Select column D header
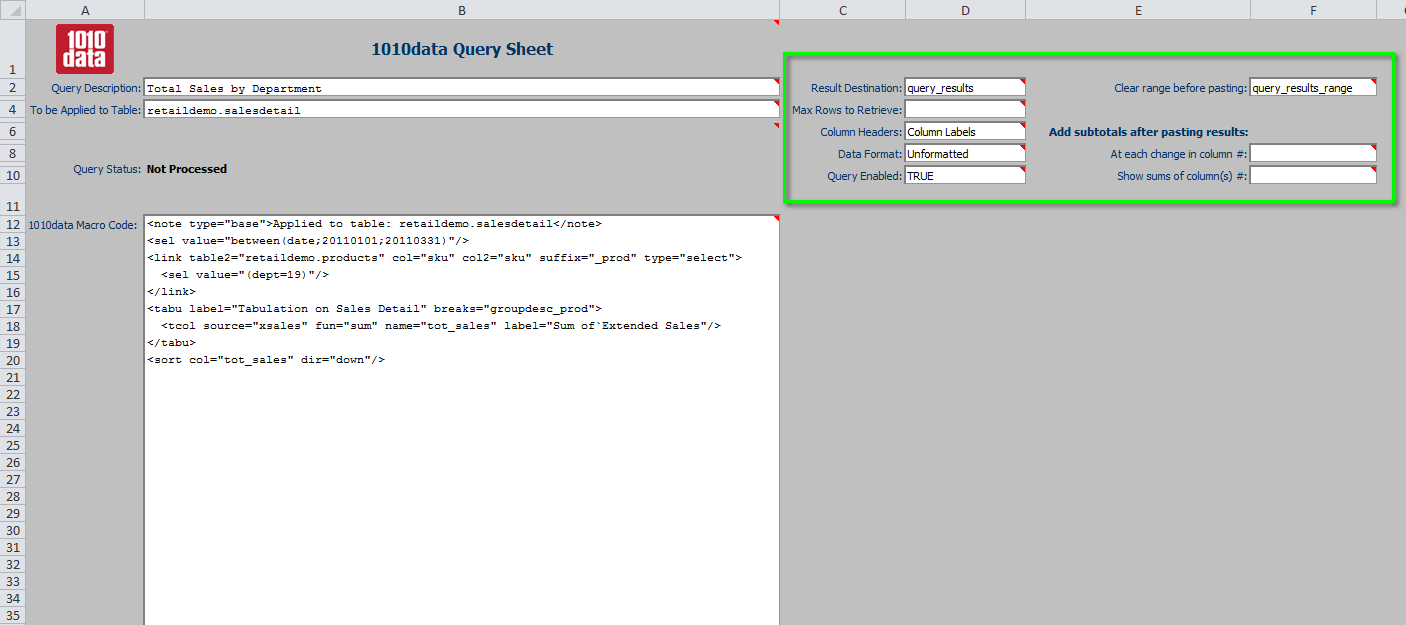 (x=965, y=10)
